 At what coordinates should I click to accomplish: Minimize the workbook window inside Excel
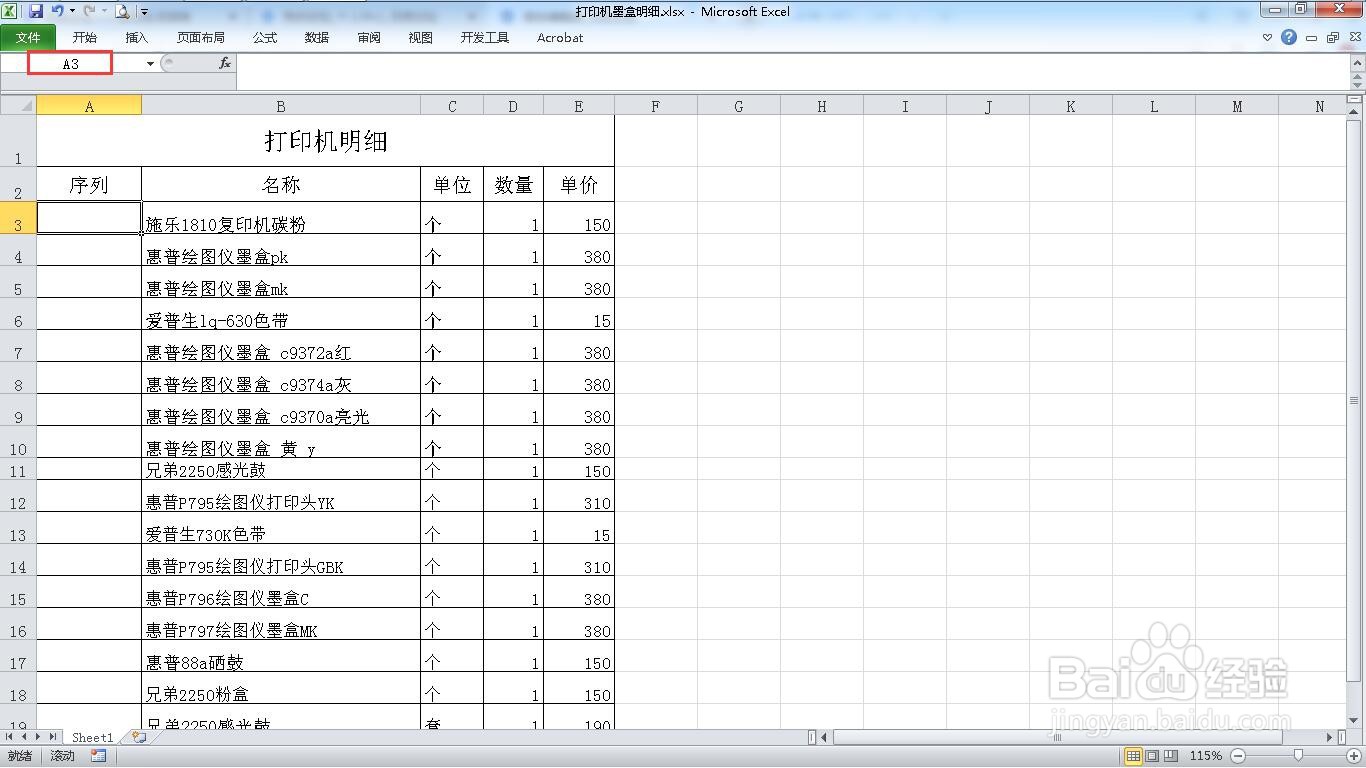pyautogui.click(x=1311, y=38)
